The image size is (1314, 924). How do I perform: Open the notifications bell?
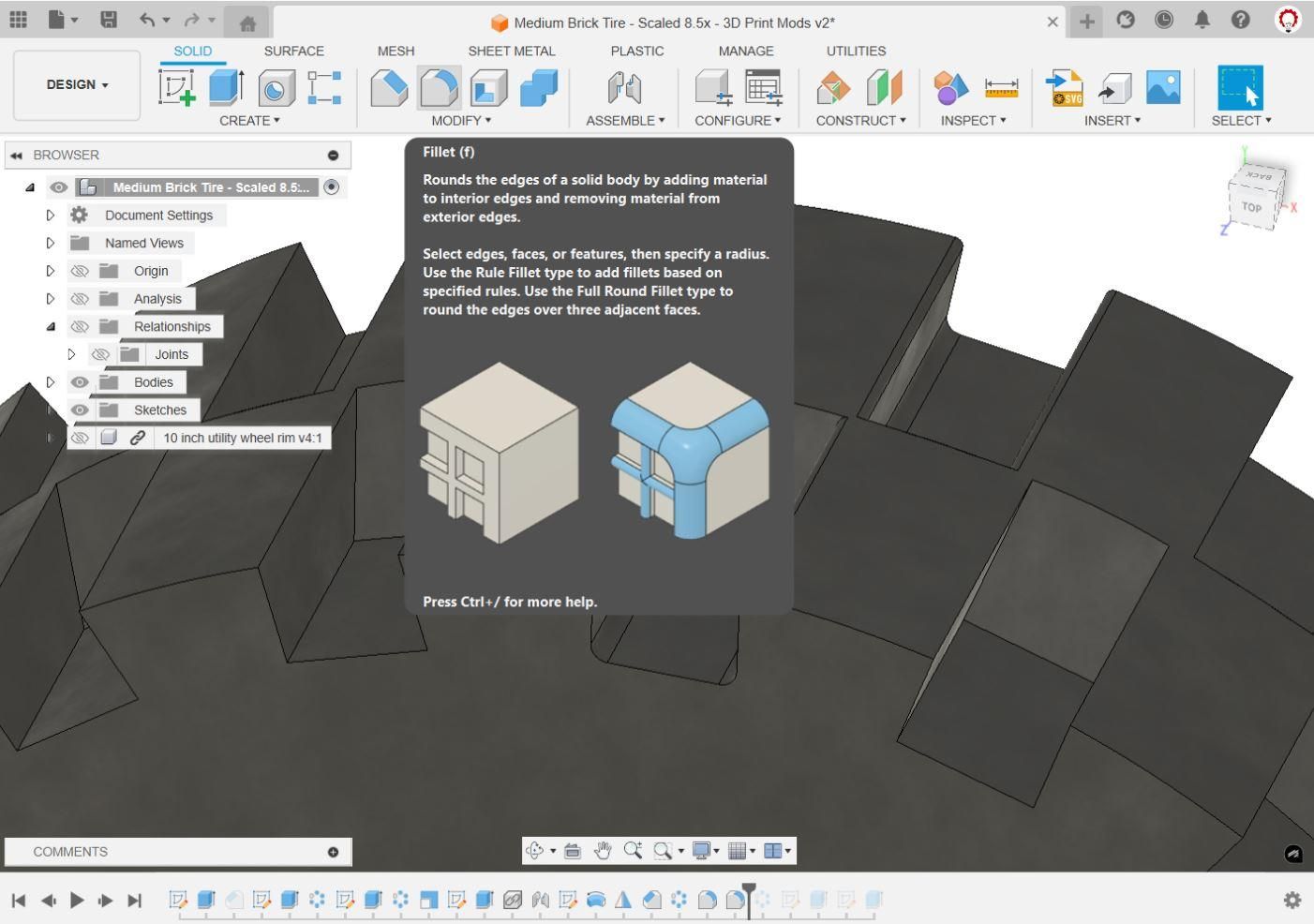[x=1202, y=20]
